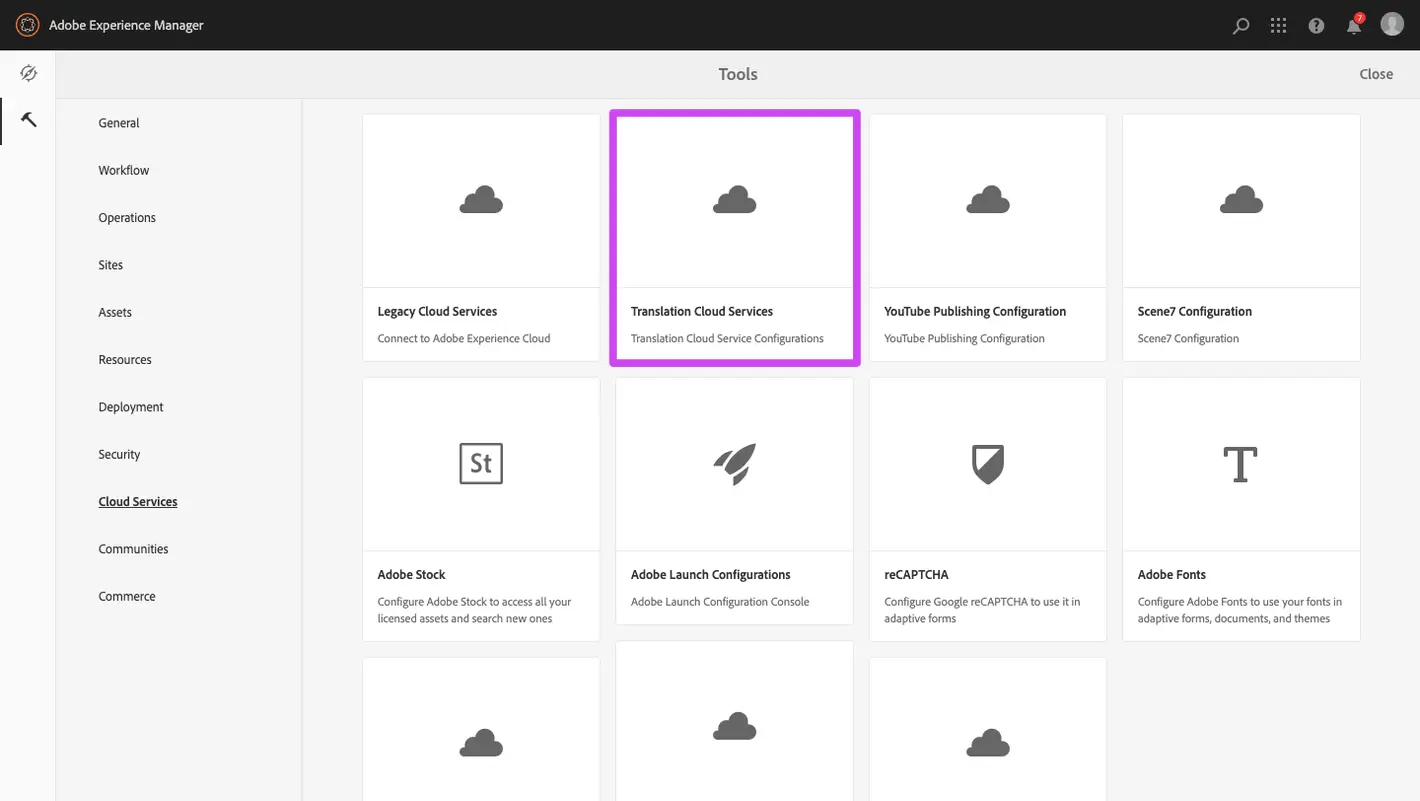1420x801 pixels.
Task: Open the notifications bell icon
Action: tap(1354, 25)
